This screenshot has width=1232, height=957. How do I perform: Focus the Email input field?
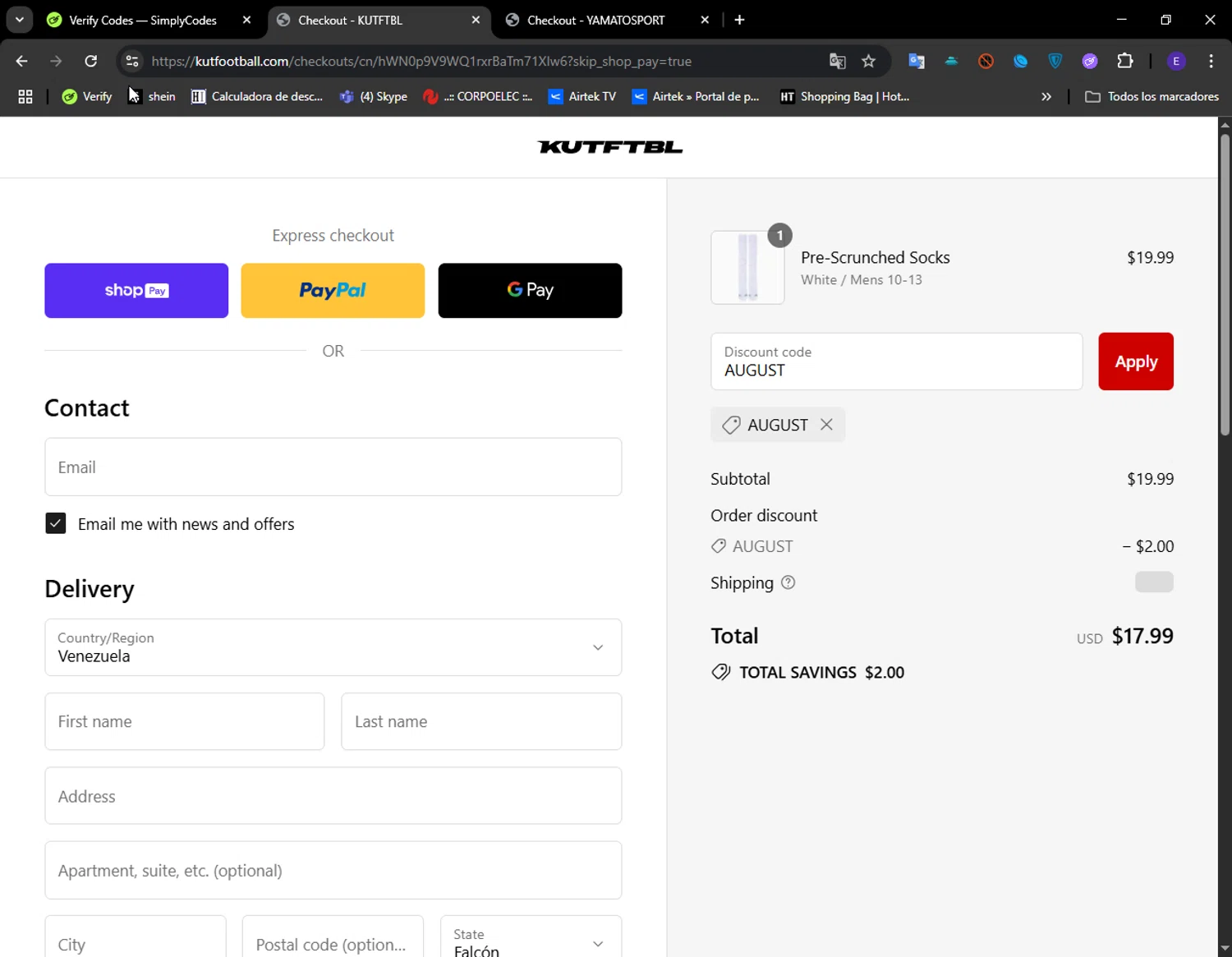333,467
